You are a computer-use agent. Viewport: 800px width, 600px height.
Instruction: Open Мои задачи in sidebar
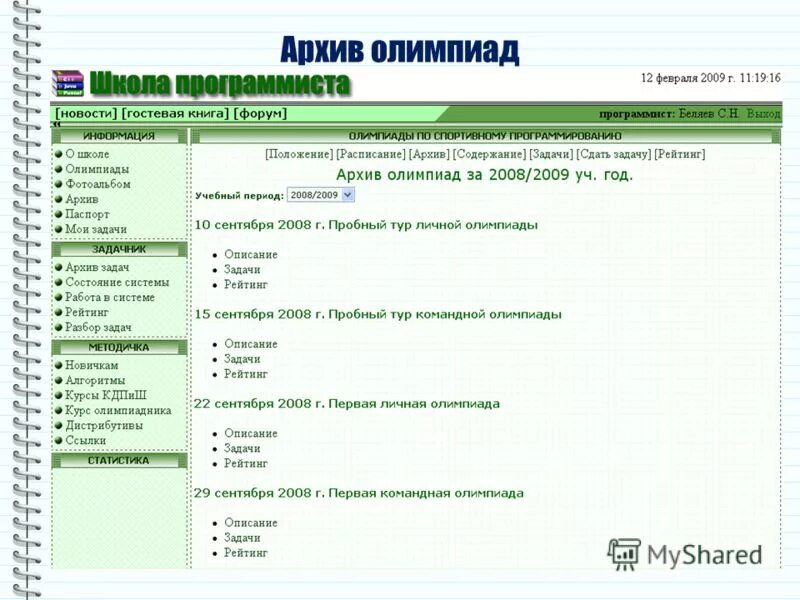click(96, 230)
